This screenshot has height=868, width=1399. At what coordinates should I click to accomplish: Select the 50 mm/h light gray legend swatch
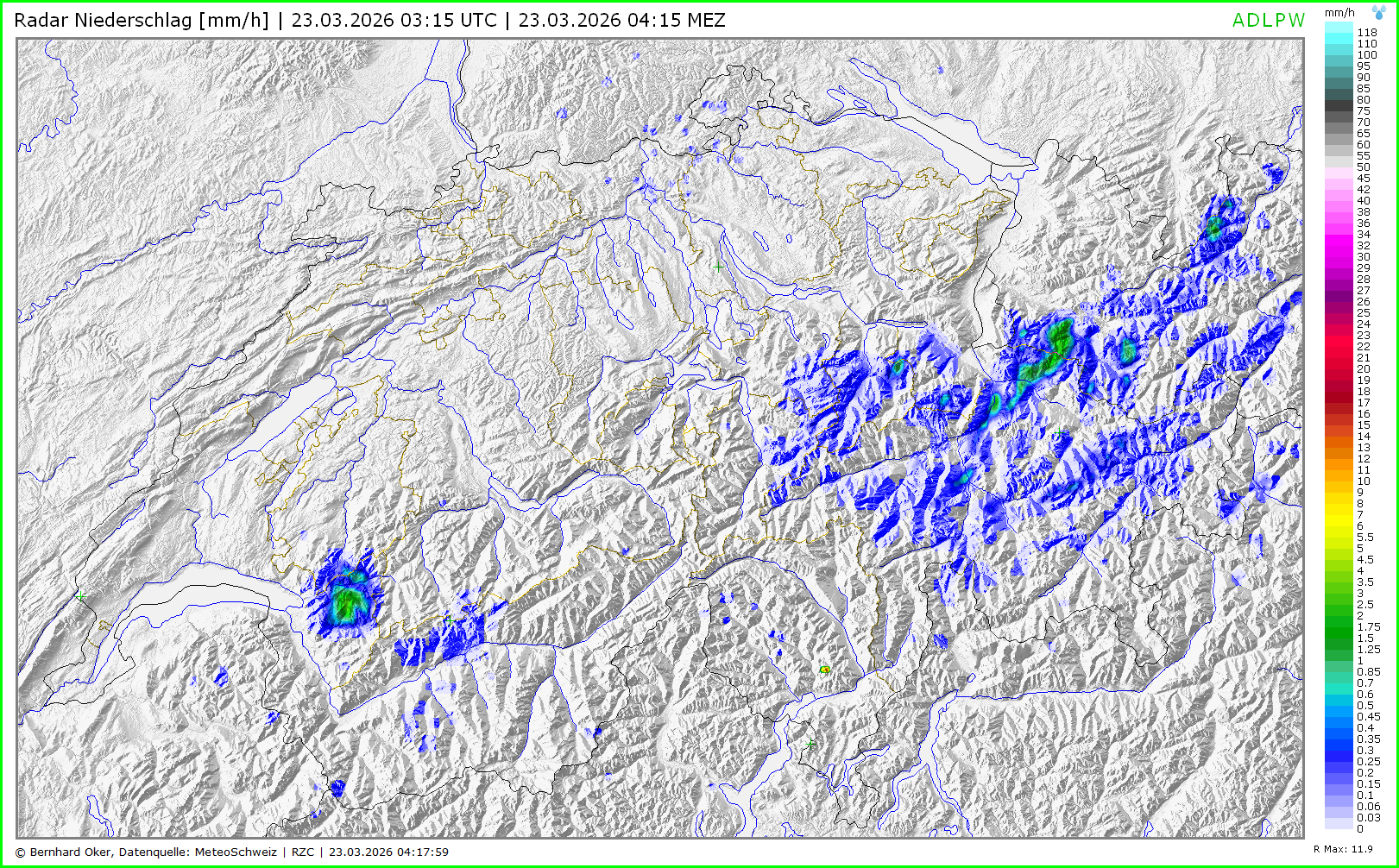tap(1339, 167)
